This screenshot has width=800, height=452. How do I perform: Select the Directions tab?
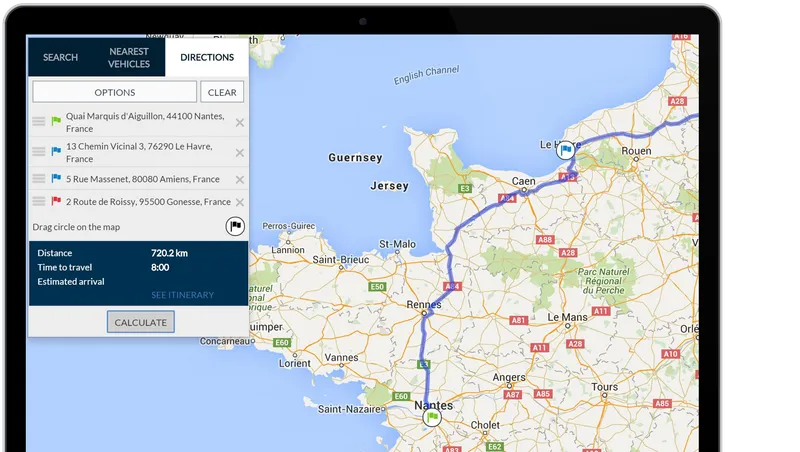tap(207, 57)
